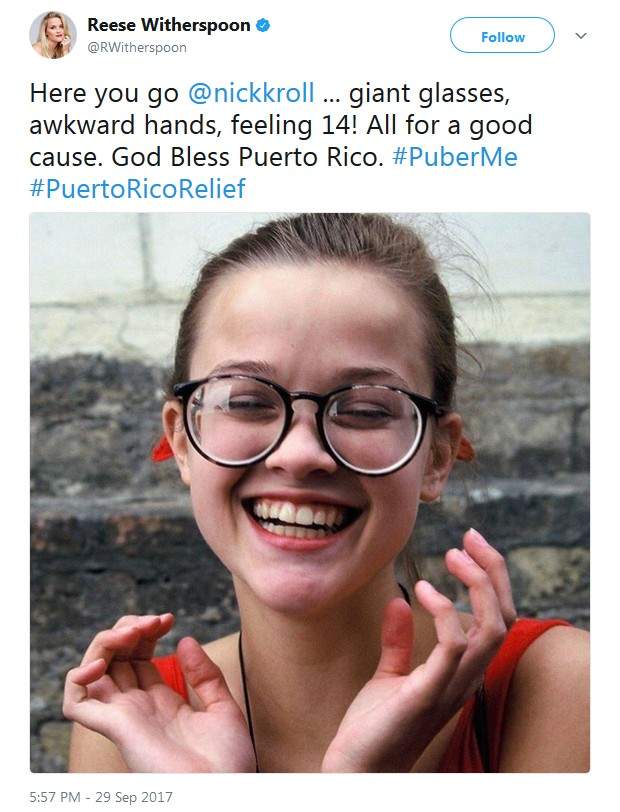Screen dimensions: 620x812
Task: Open the #PuberMe hashtag
Action: click(454, 157)
